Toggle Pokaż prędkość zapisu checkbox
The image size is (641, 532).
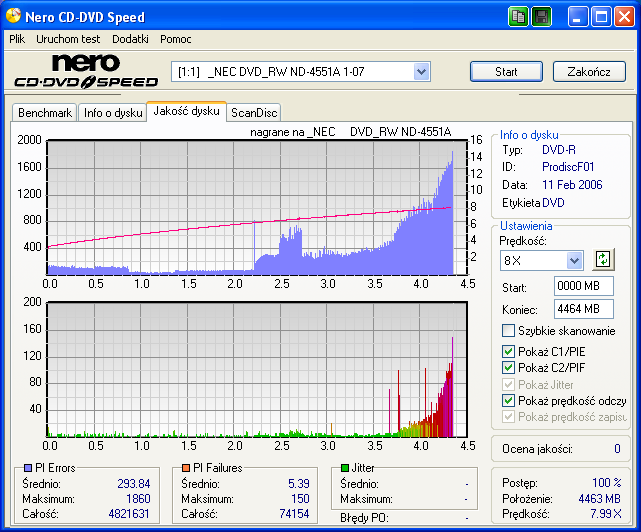pyautogui.click(x=508, y=417)
